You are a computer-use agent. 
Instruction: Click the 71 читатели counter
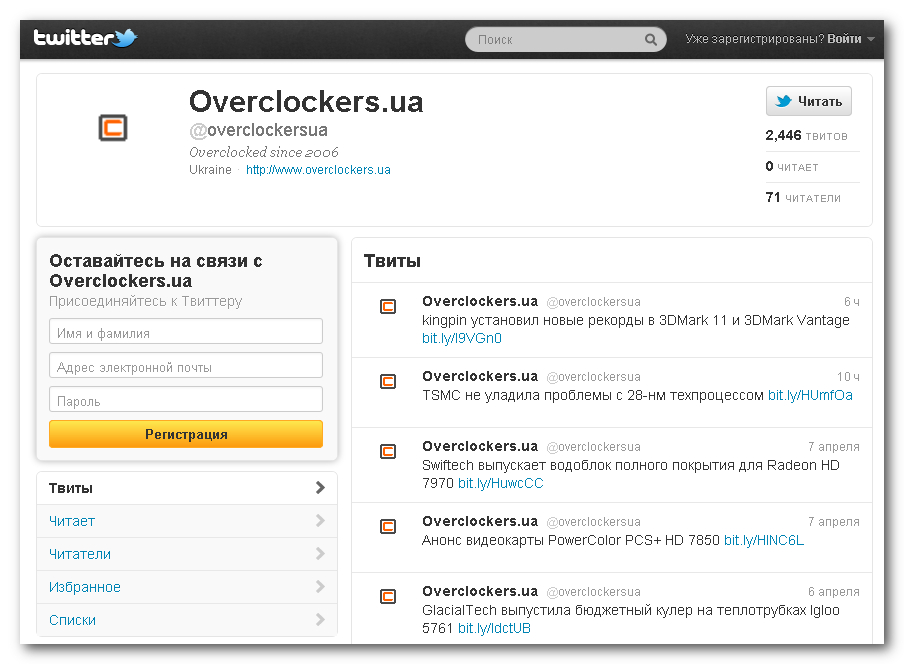(x=803, y=198)
